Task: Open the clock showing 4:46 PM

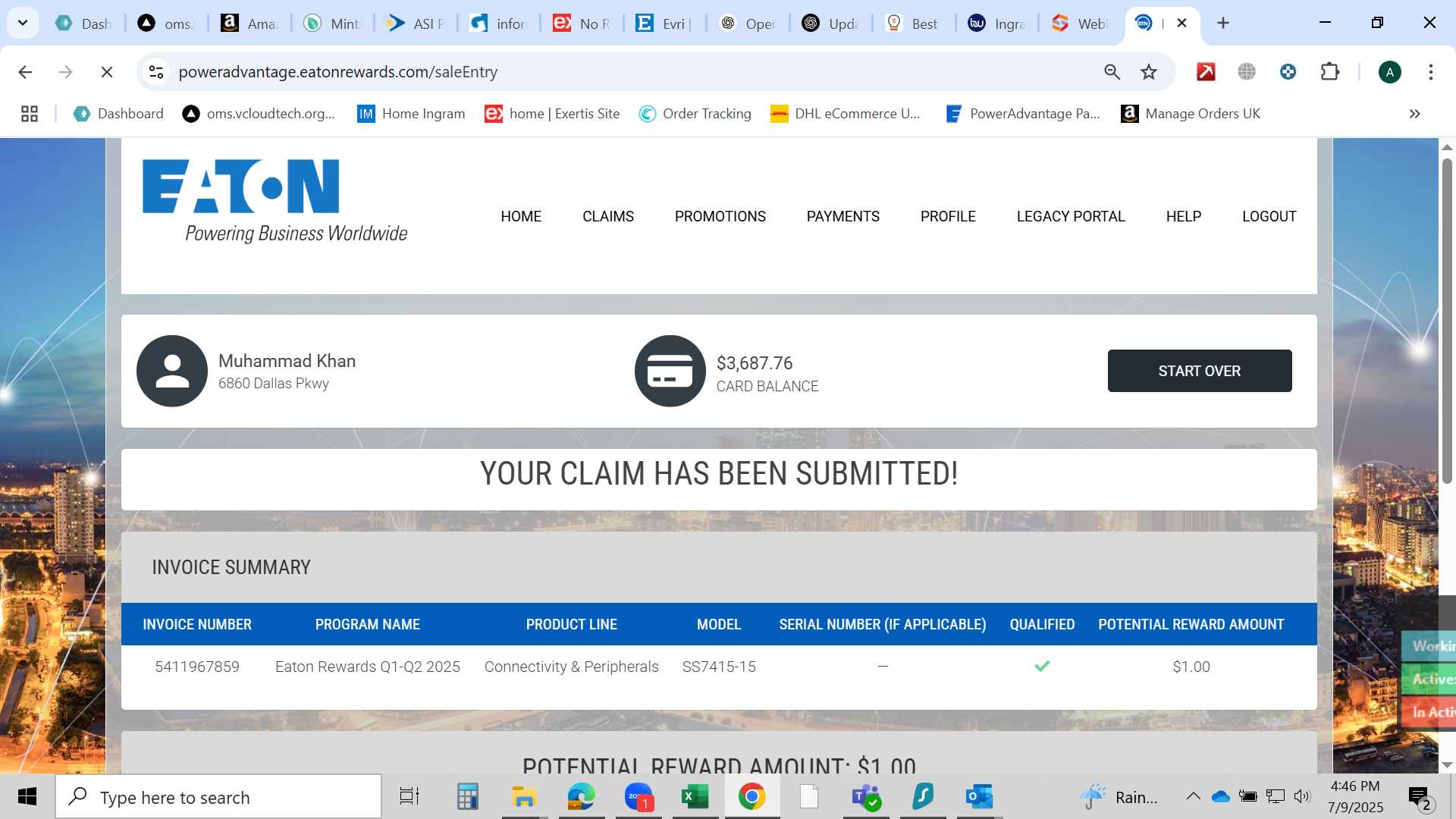Action: (1355, 797)
